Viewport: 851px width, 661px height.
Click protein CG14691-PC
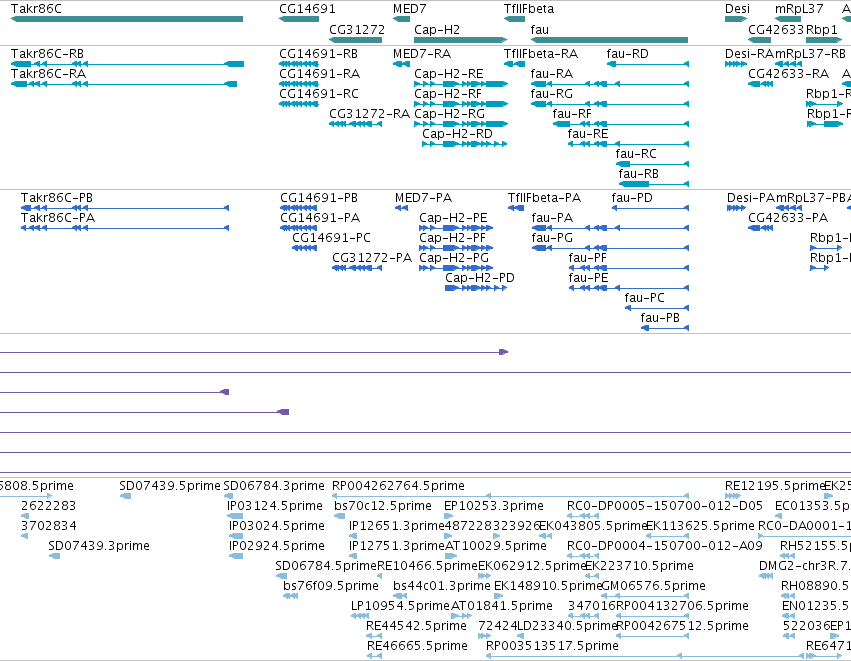(x=331, y=238)
